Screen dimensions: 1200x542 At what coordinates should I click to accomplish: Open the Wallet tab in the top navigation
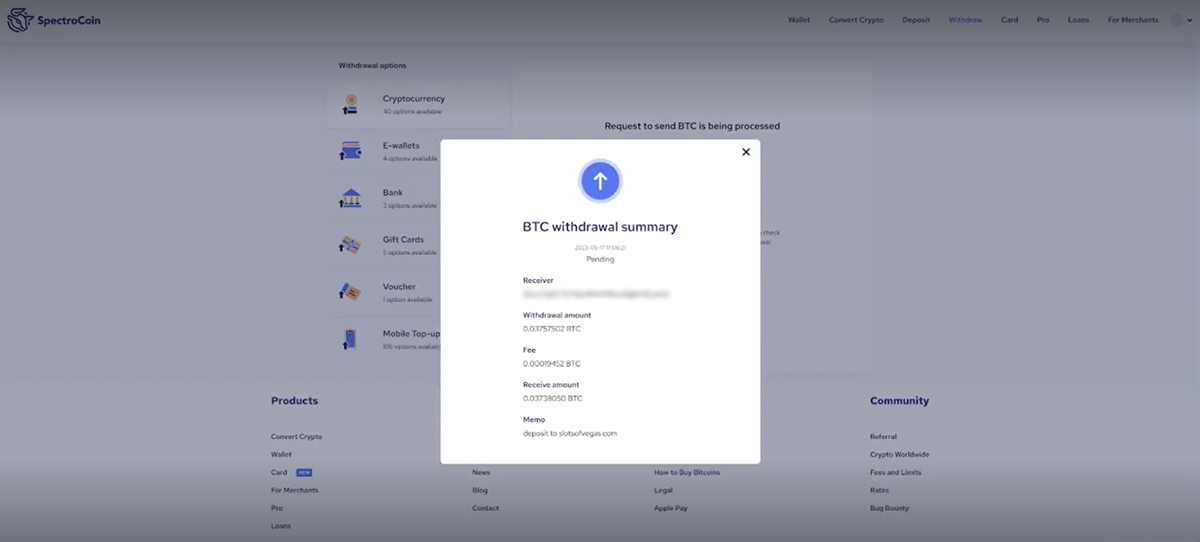click(799, 20)
